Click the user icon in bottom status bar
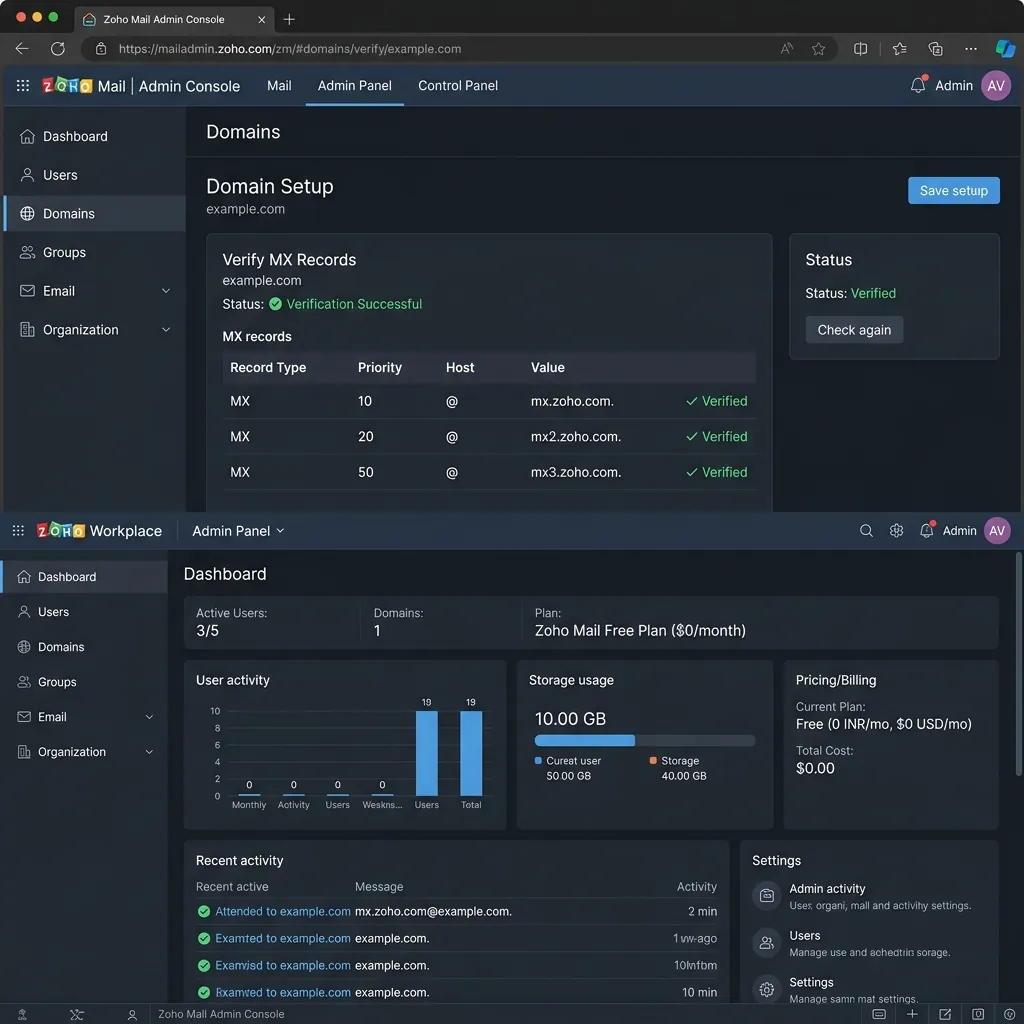 coord(132,1014)
